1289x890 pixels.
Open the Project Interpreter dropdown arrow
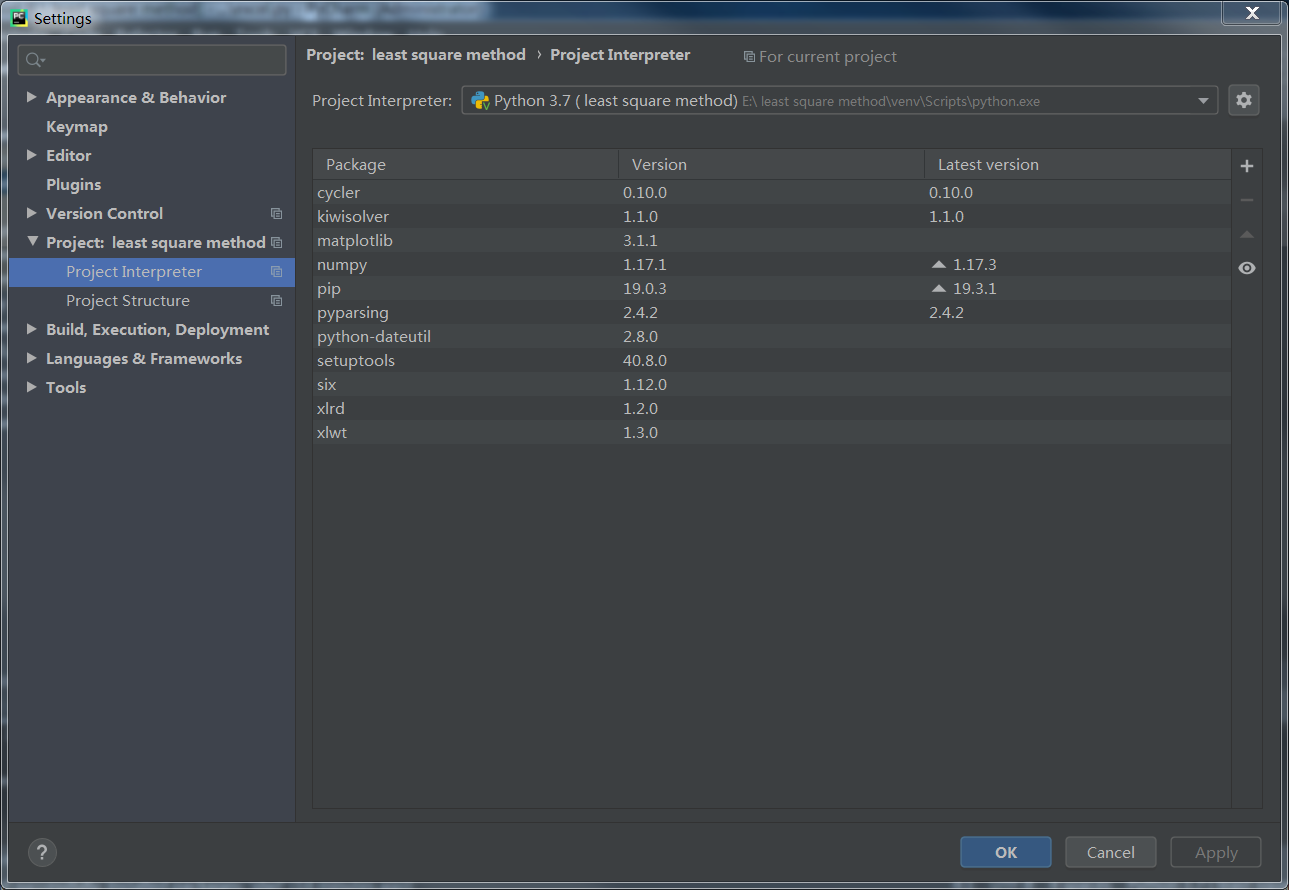(1203, 101)
